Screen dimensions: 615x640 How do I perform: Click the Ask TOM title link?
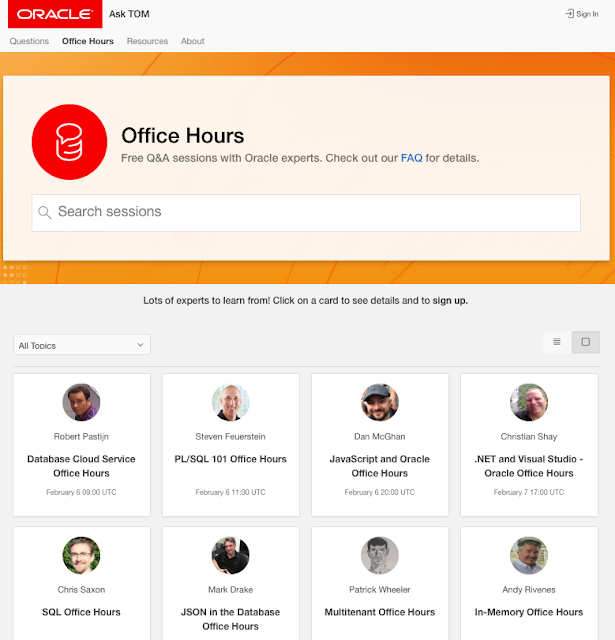click(x=129, y=14)
